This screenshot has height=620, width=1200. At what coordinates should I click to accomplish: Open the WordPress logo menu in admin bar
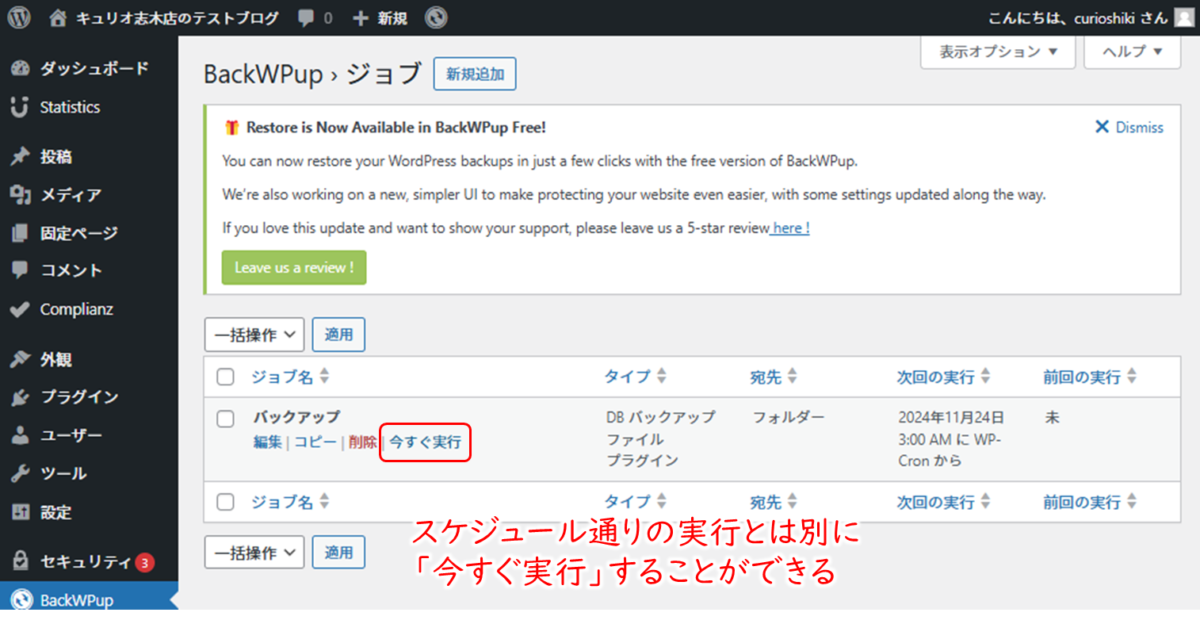[x=19, y=17]
